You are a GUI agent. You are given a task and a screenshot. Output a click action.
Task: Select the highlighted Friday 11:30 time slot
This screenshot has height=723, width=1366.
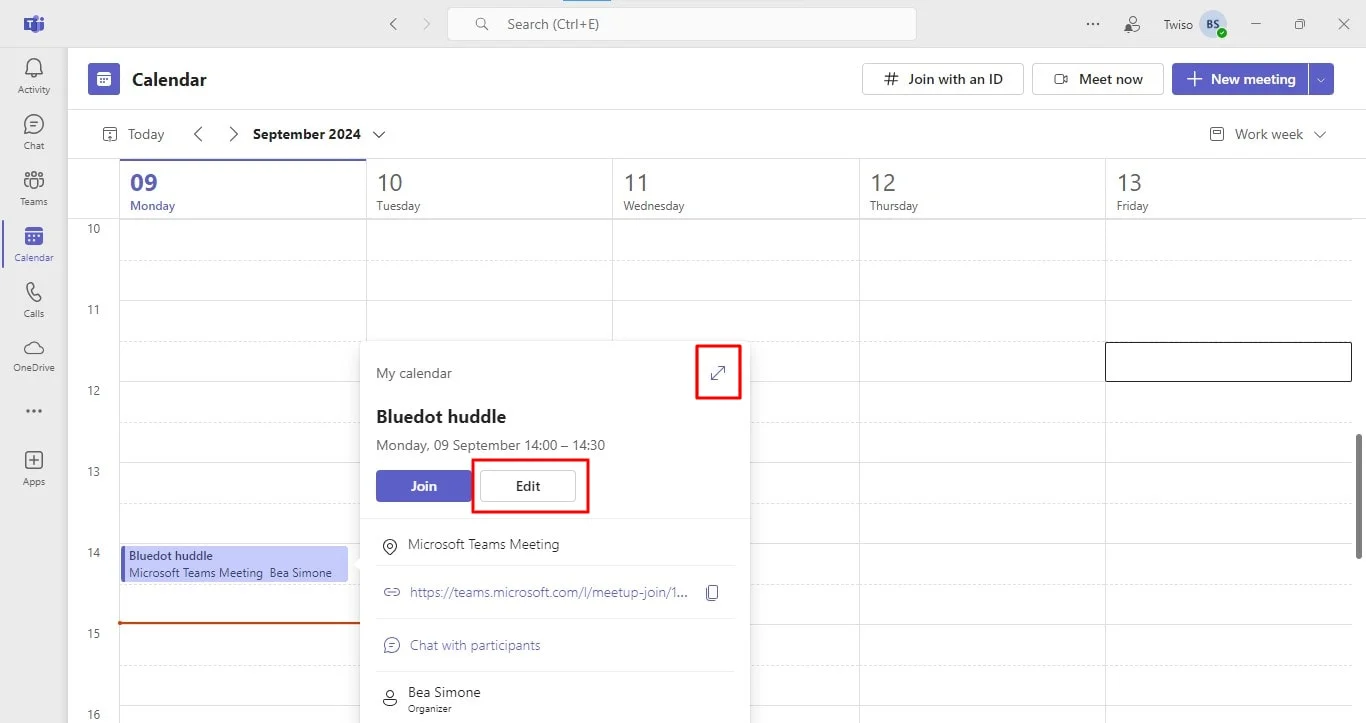(1228, 362)
